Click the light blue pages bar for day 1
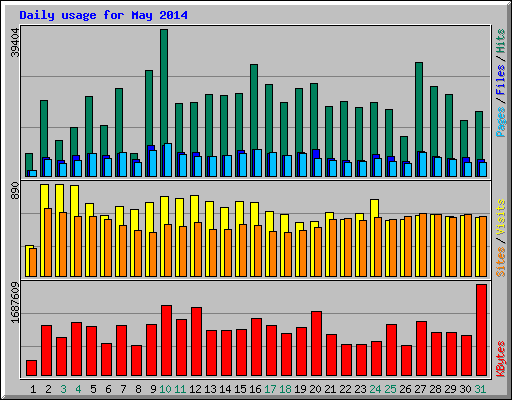Viewport: 512px width, 400px height. (x=33, y=173)
